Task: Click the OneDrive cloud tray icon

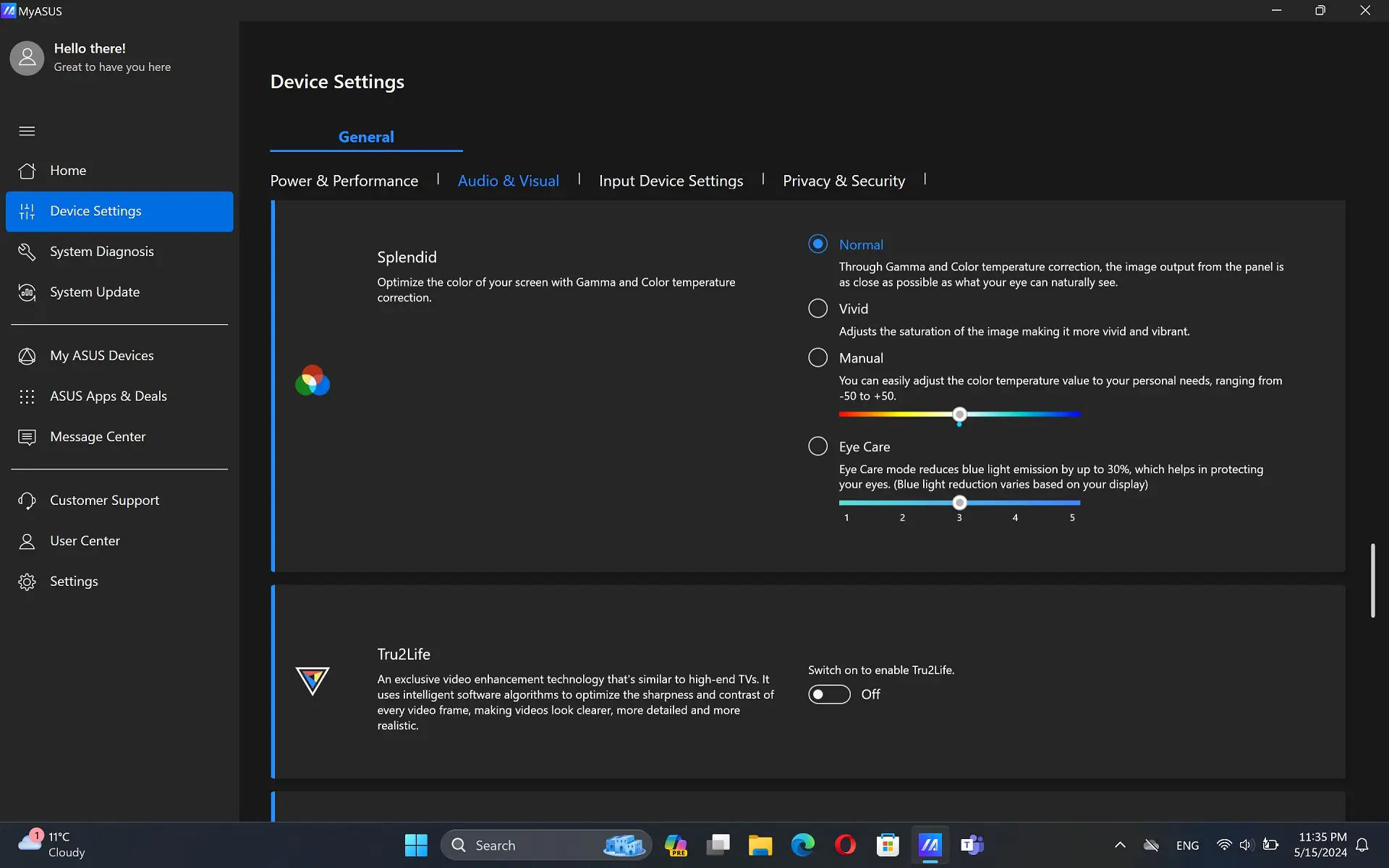Action: [x=1151, y=845]
